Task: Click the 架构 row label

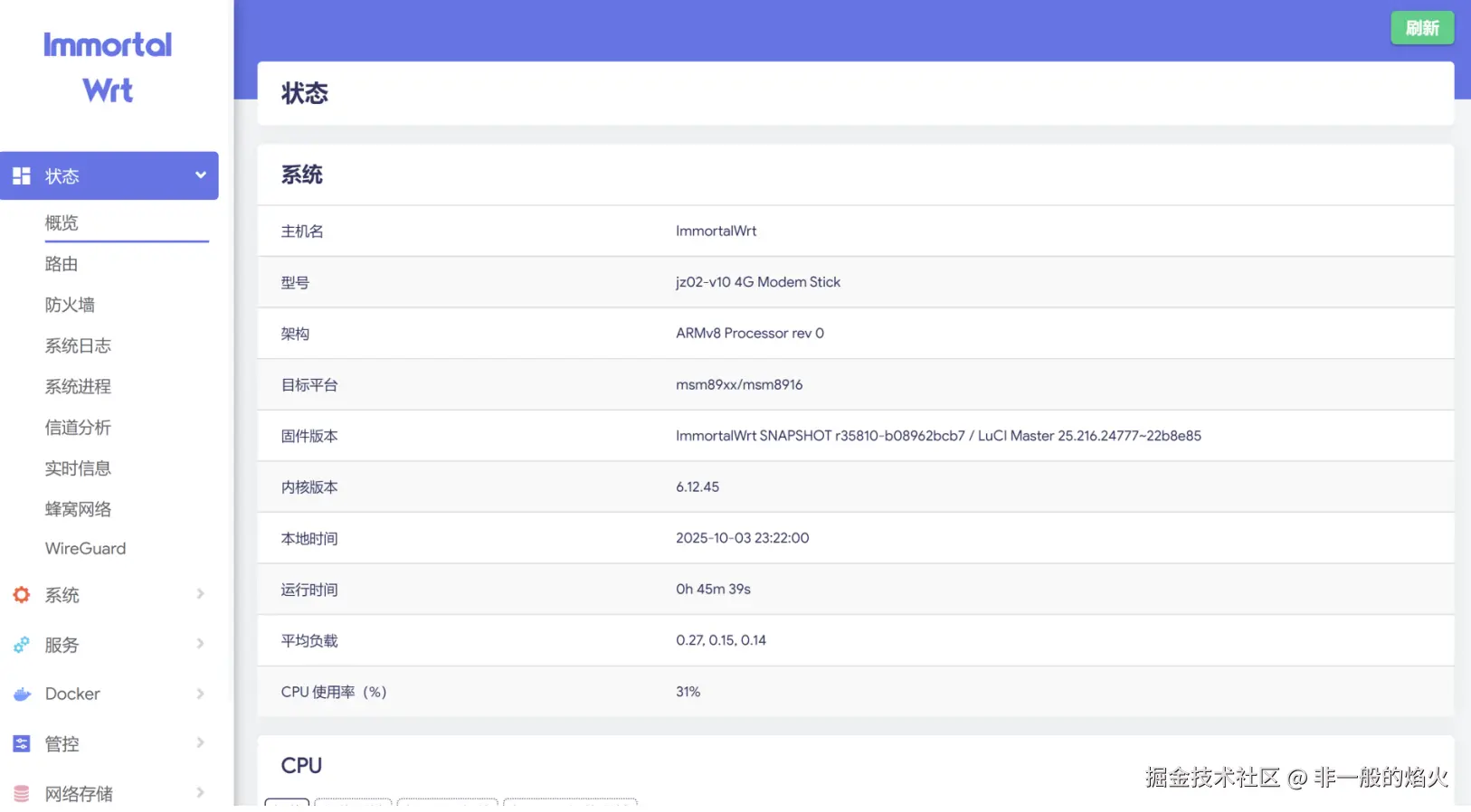Action: pyautogui.click(x=295, y=334)
